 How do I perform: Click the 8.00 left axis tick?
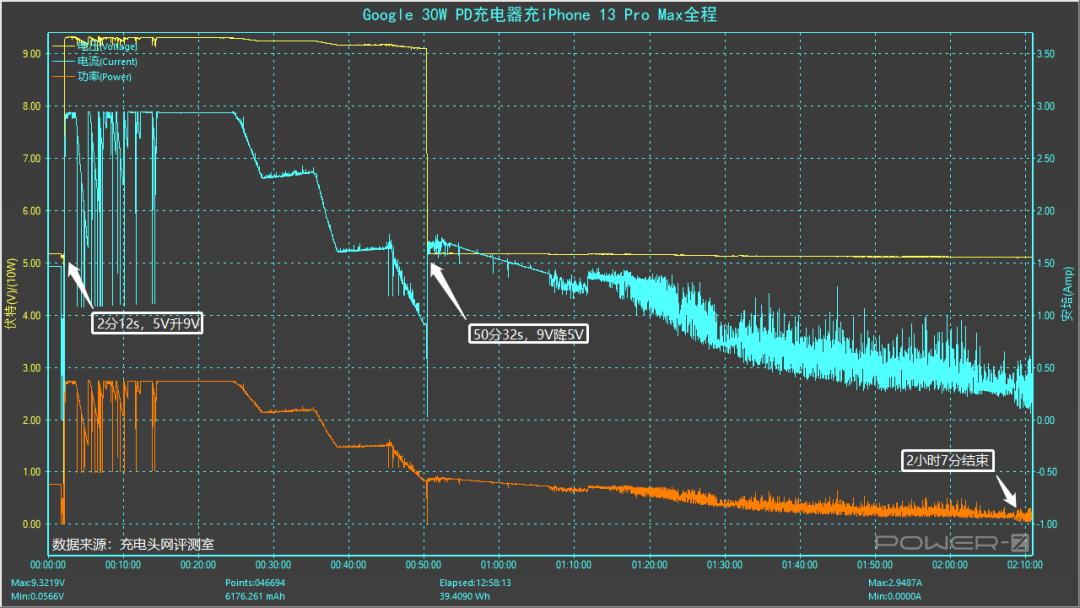(32, 107)
